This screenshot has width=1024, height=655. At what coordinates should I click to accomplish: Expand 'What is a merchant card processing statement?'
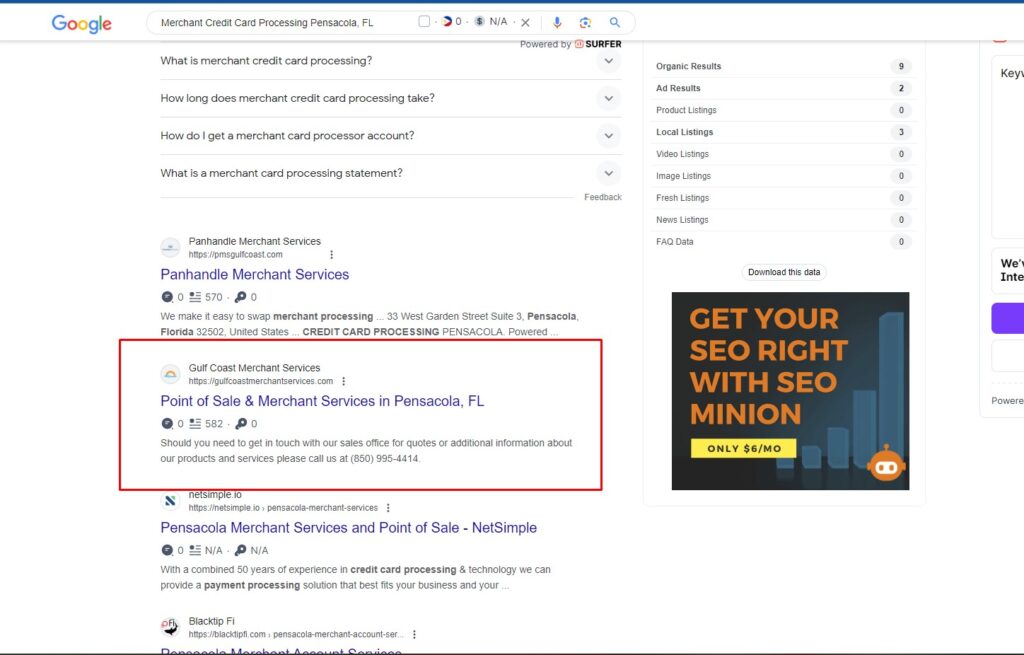(x=391, y=173)
